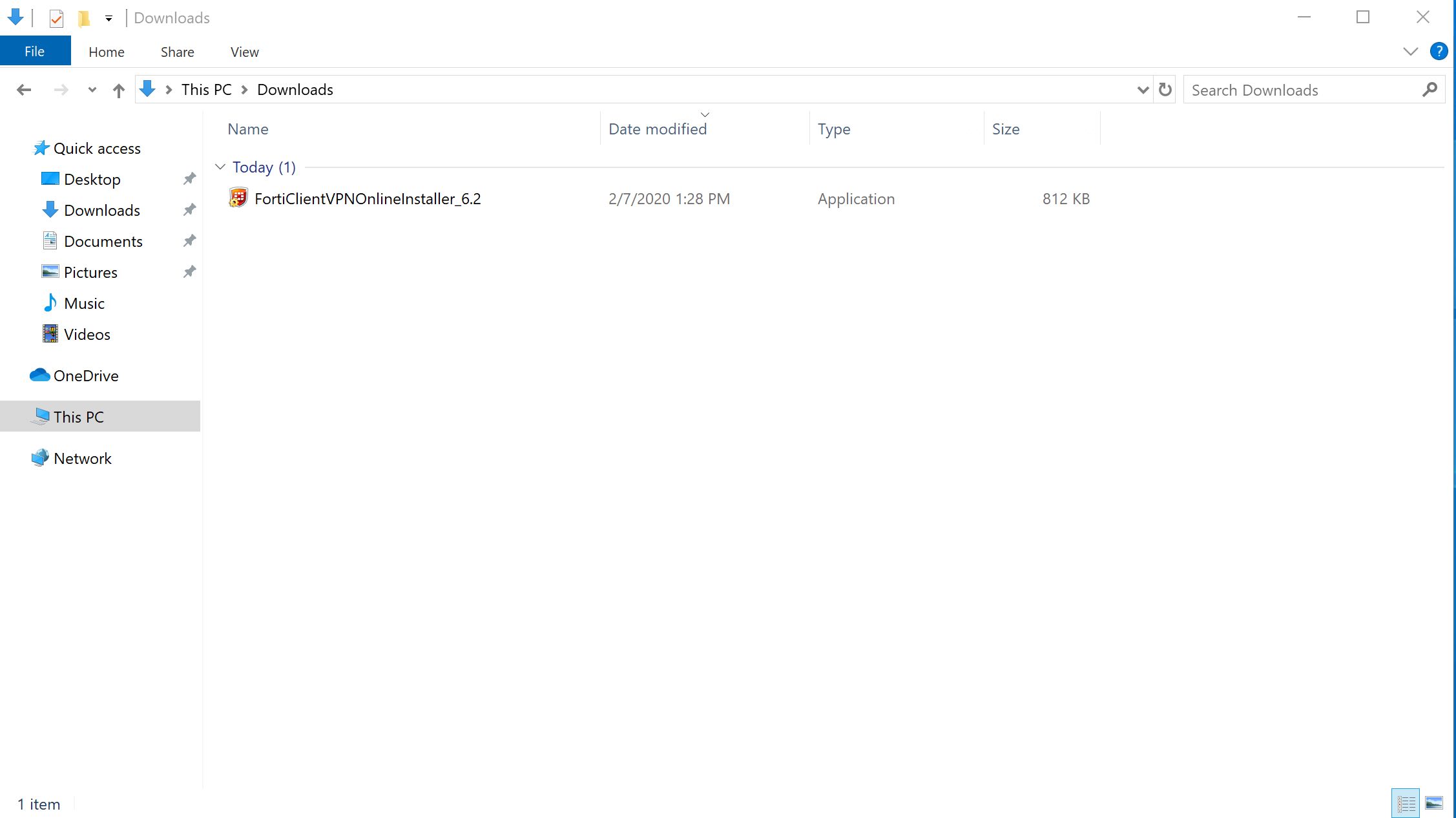Viewport: 1456px width, 818px height.
Task: Click the pin icon beside Pictures
Action: click(x=189, y=271)
